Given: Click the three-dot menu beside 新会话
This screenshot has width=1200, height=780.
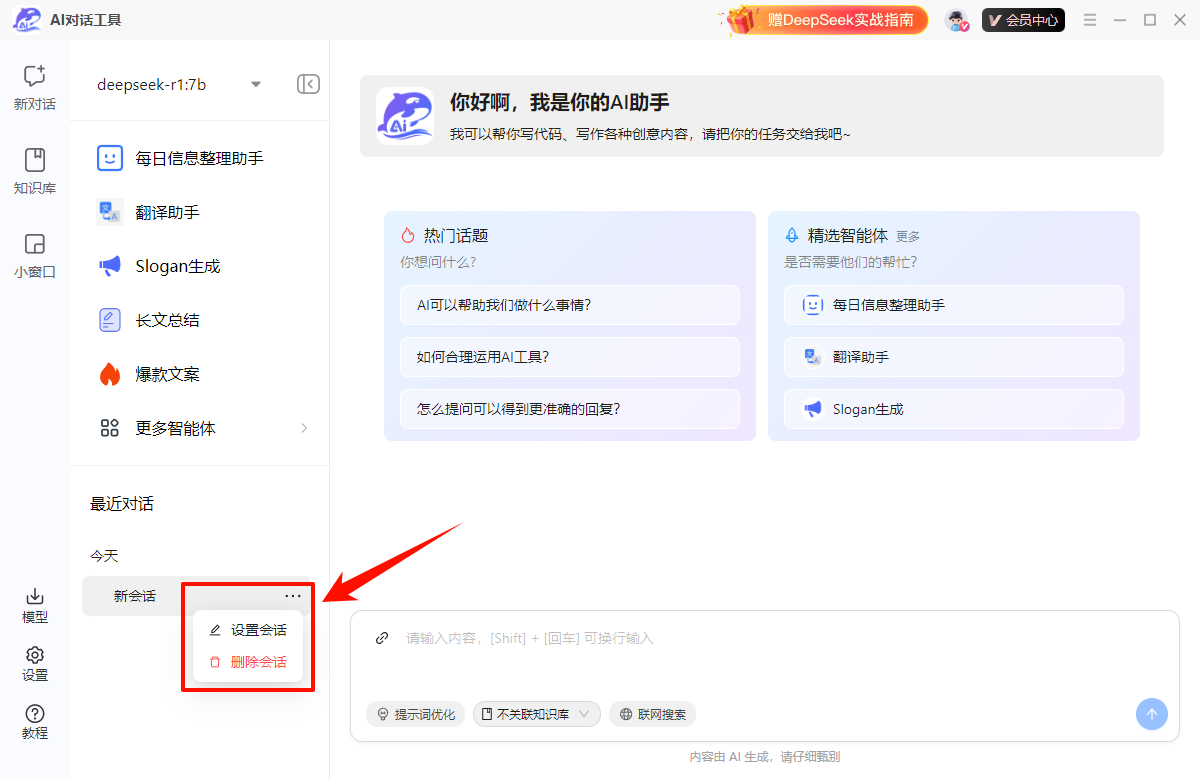Looking at the screenshot, I should 292,596.
